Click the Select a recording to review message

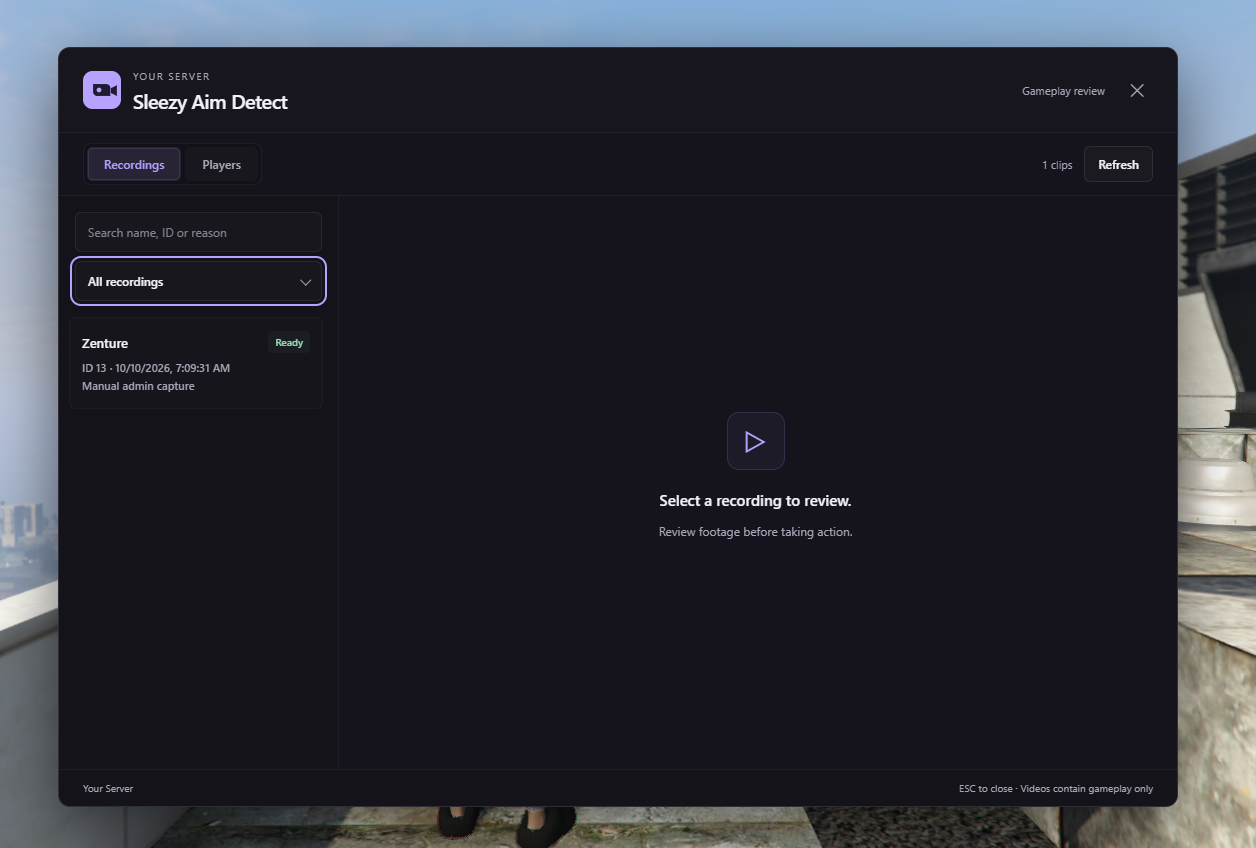755,501
